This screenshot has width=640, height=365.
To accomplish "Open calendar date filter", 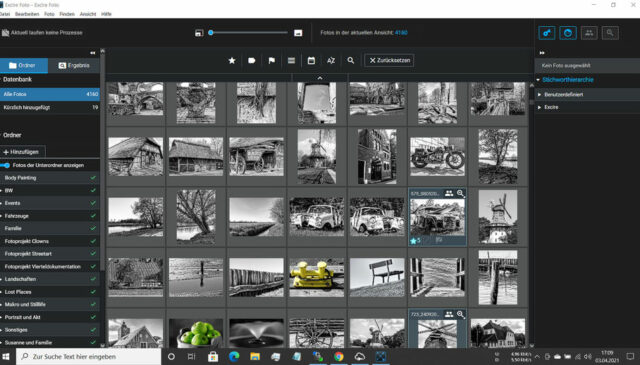I will 311,60.
